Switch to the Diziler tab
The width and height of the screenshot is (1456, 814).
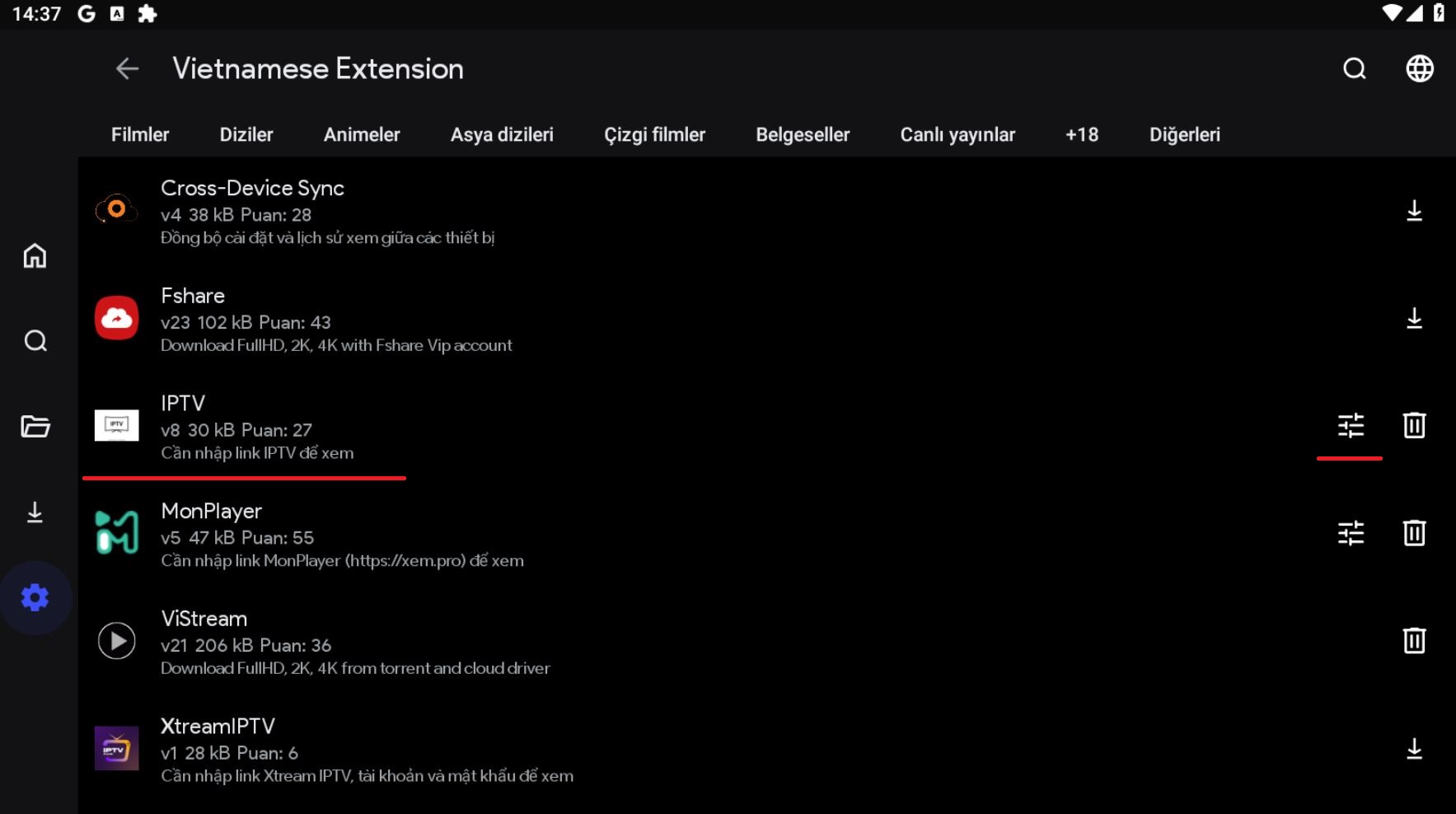(246, 134)
